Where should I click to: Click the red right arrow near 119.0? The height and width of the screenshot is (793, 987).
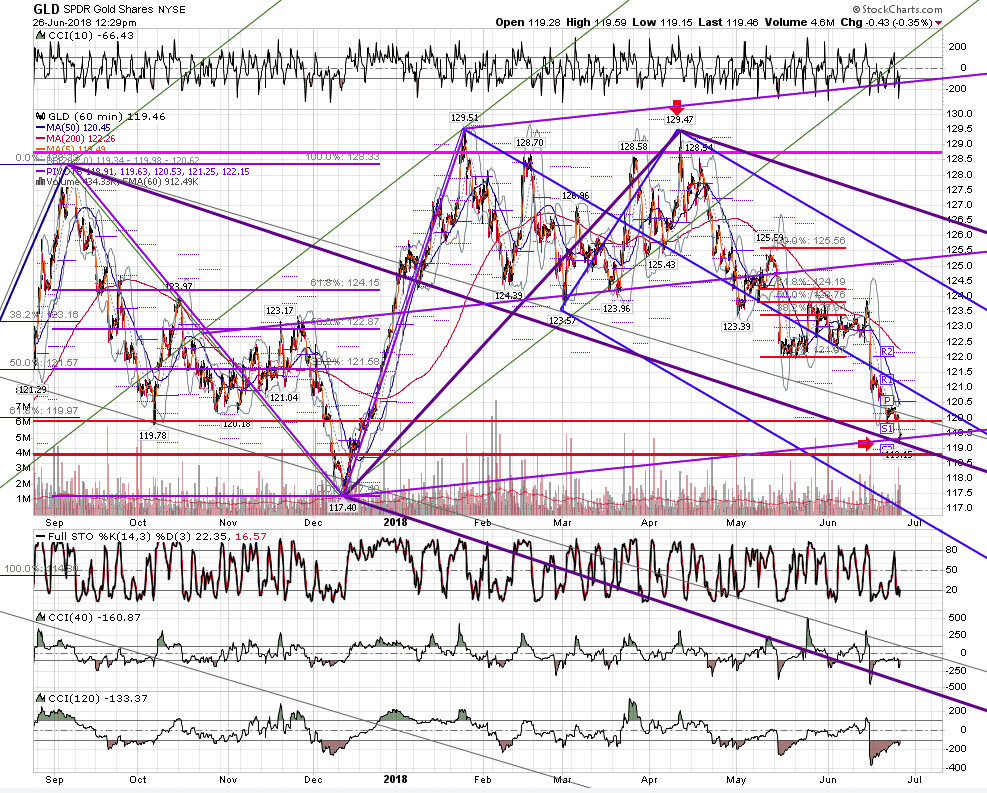866,444
